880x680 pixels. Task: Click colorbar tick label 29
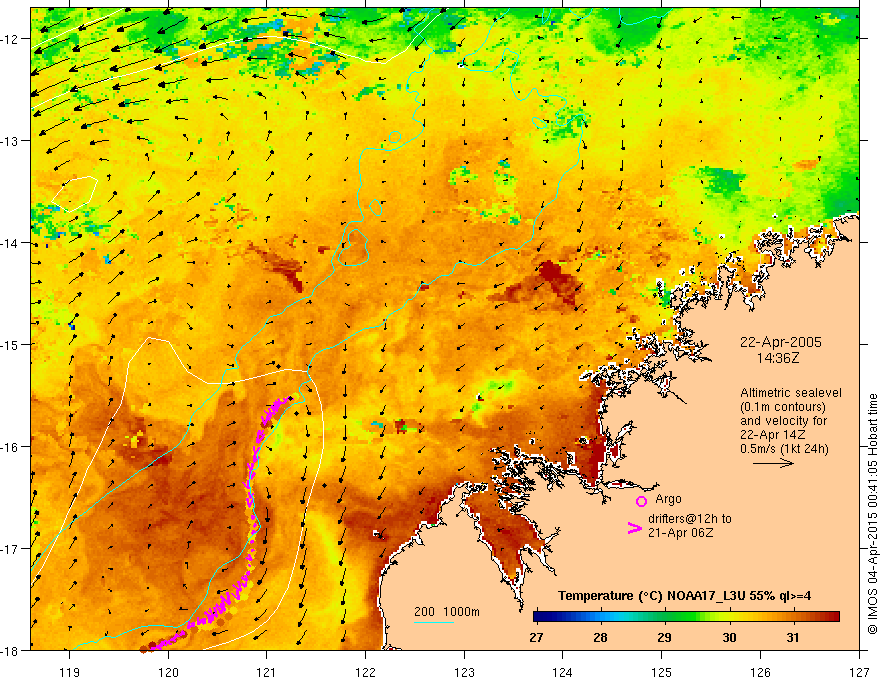[664, 637]
